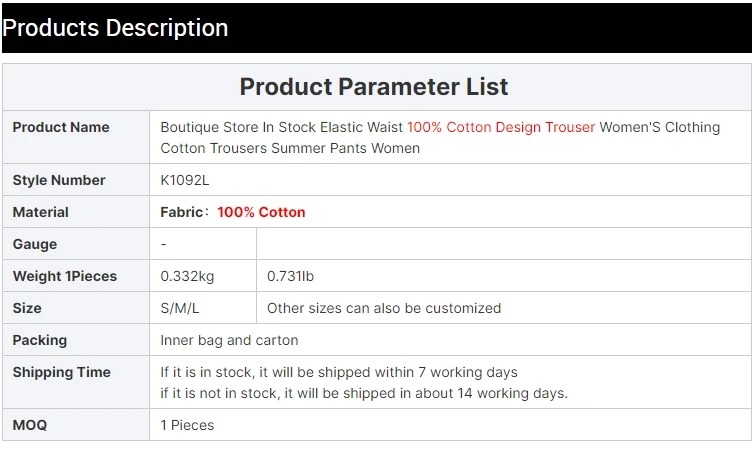Select the Product Name row label
Image resolution: width=754 pixels, height=451 pixels.
tap(61, 127)
